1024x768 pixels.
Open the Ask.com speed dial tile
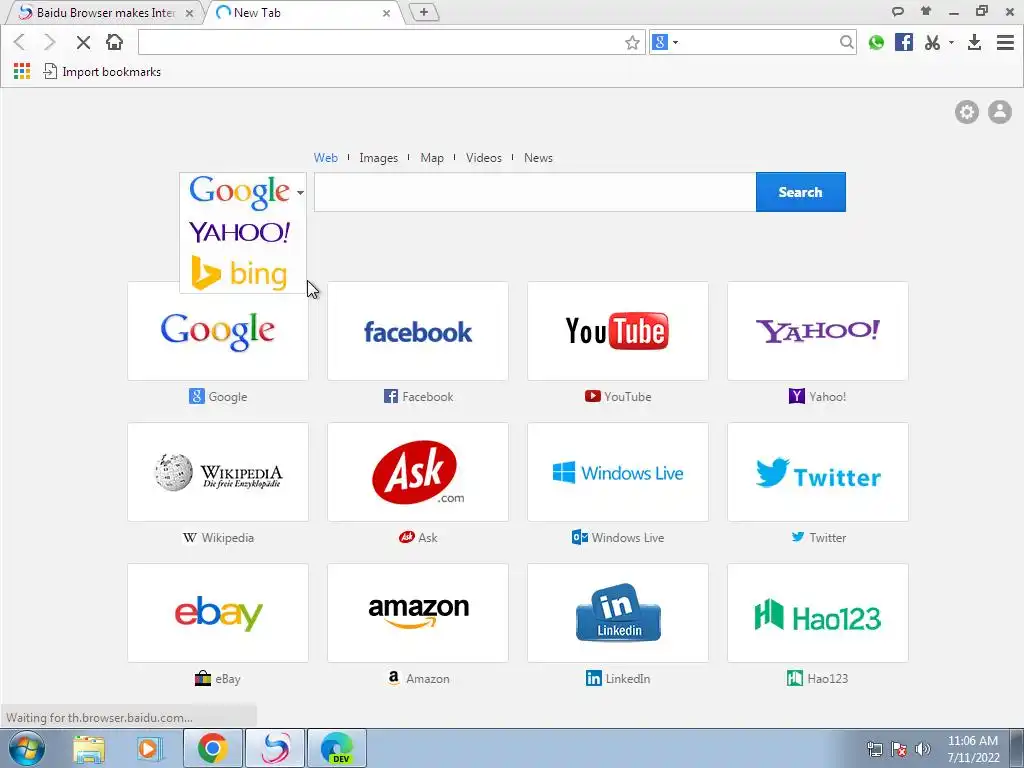[x=418, y=472]
